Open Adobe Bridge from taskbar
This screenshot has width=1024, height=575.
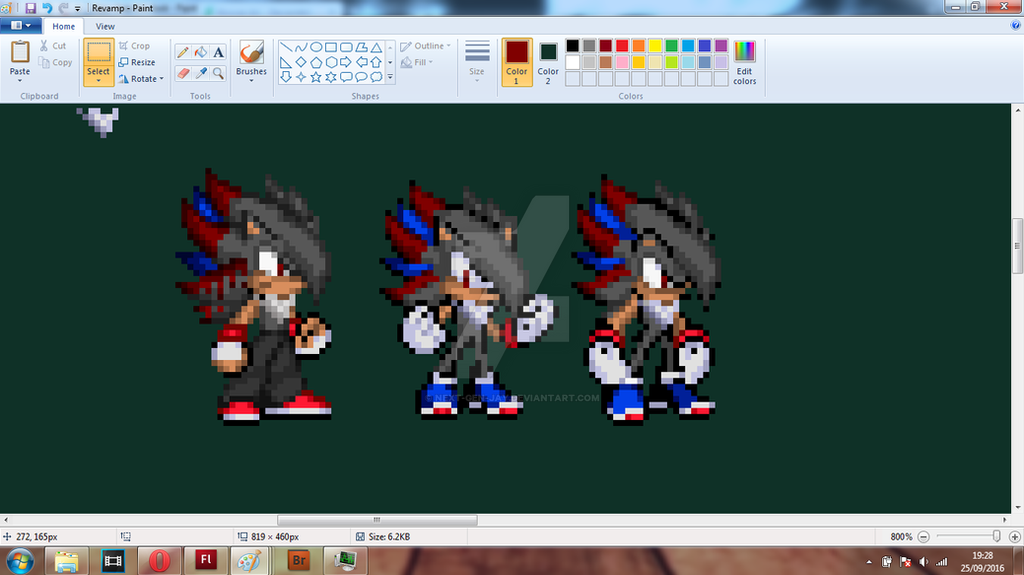click(x=298, y=561)
